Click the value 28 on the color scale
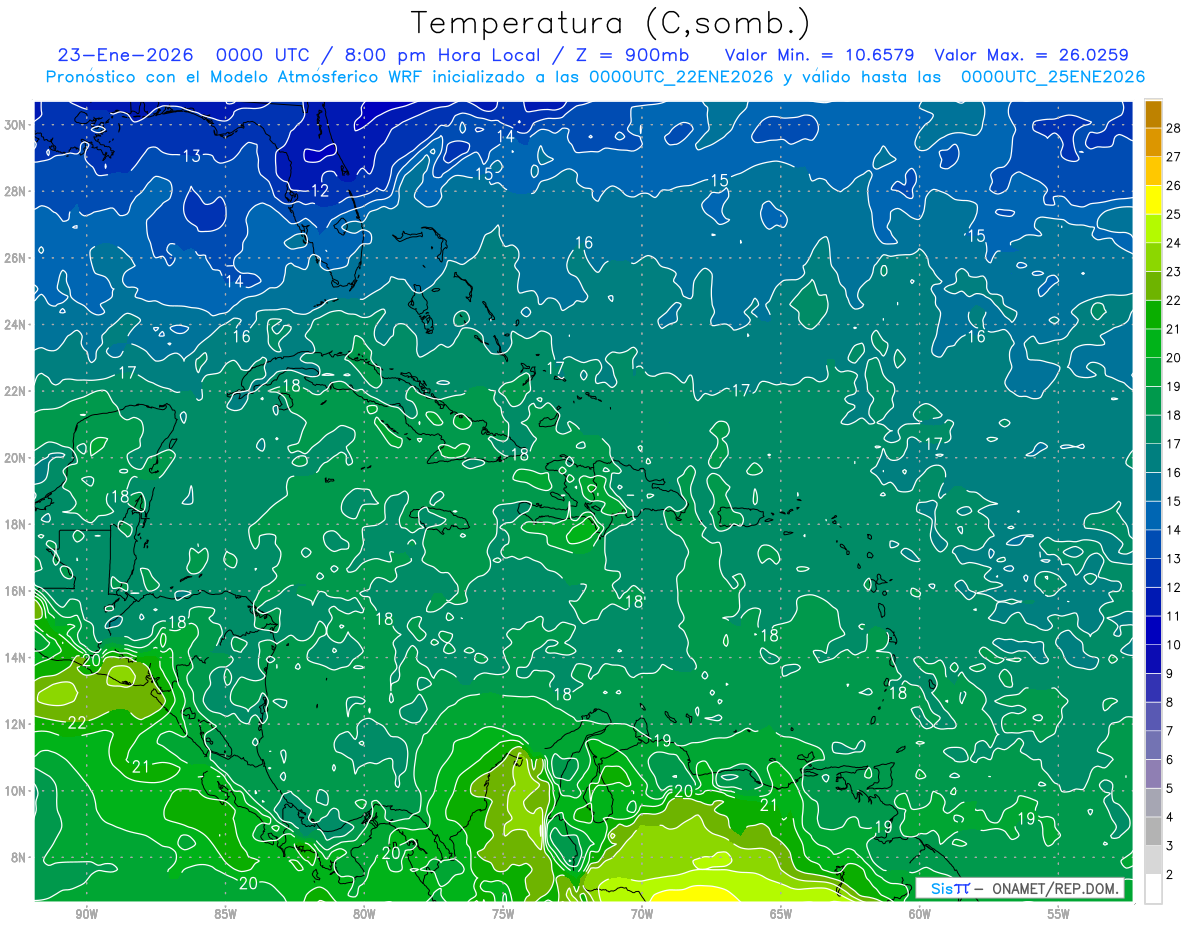The width and height of the screenshot is (1200, 927). tap(1174, 127)
